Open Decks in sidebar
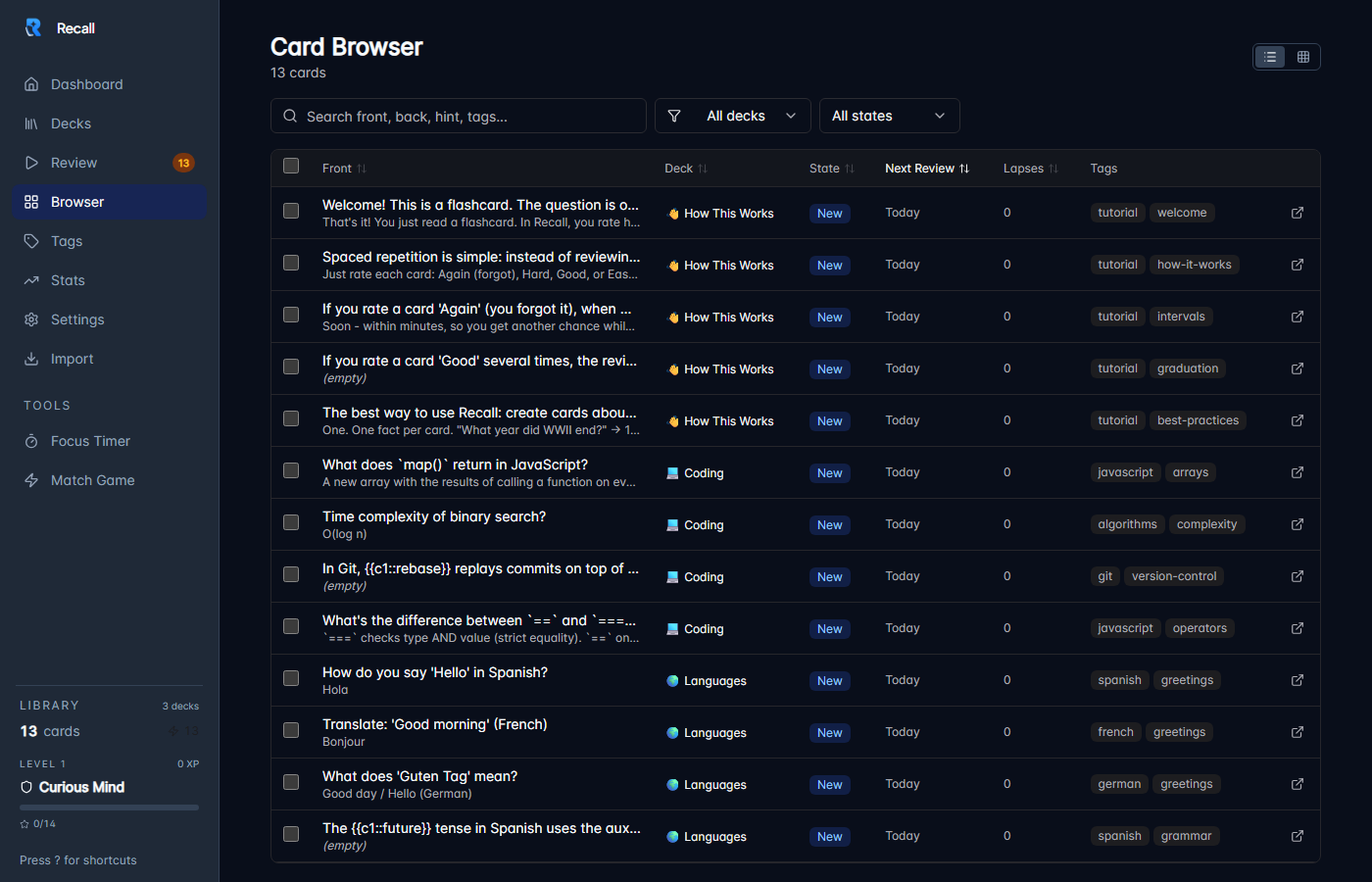This screenshot has height=882, width=1372. pos(110,123)
